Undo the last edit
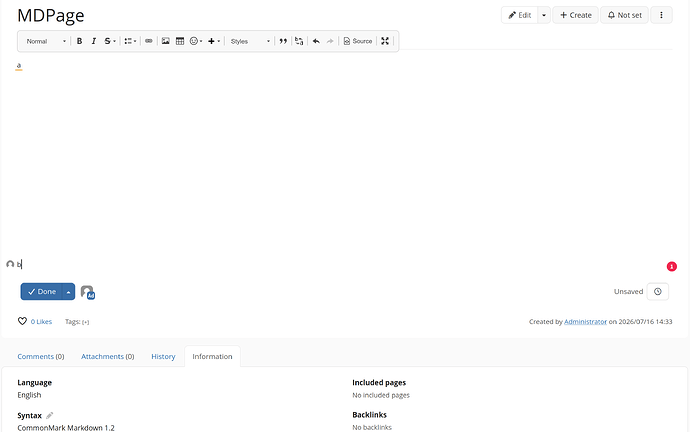The image size is (690, 432). pyautogui.click(x=316, y=41)
